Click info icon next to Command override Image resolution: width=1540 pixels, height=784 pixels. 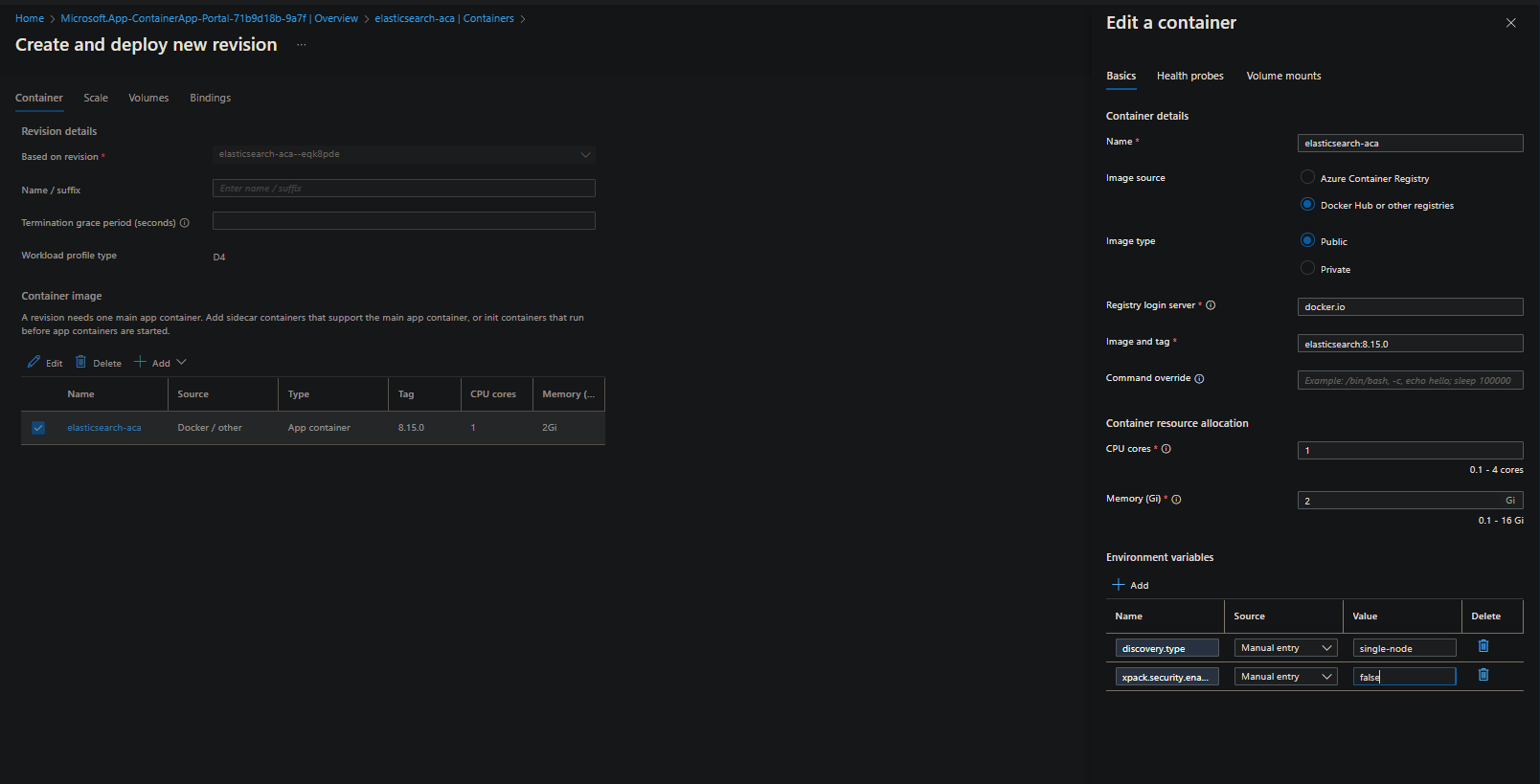tap(1199, 378)
